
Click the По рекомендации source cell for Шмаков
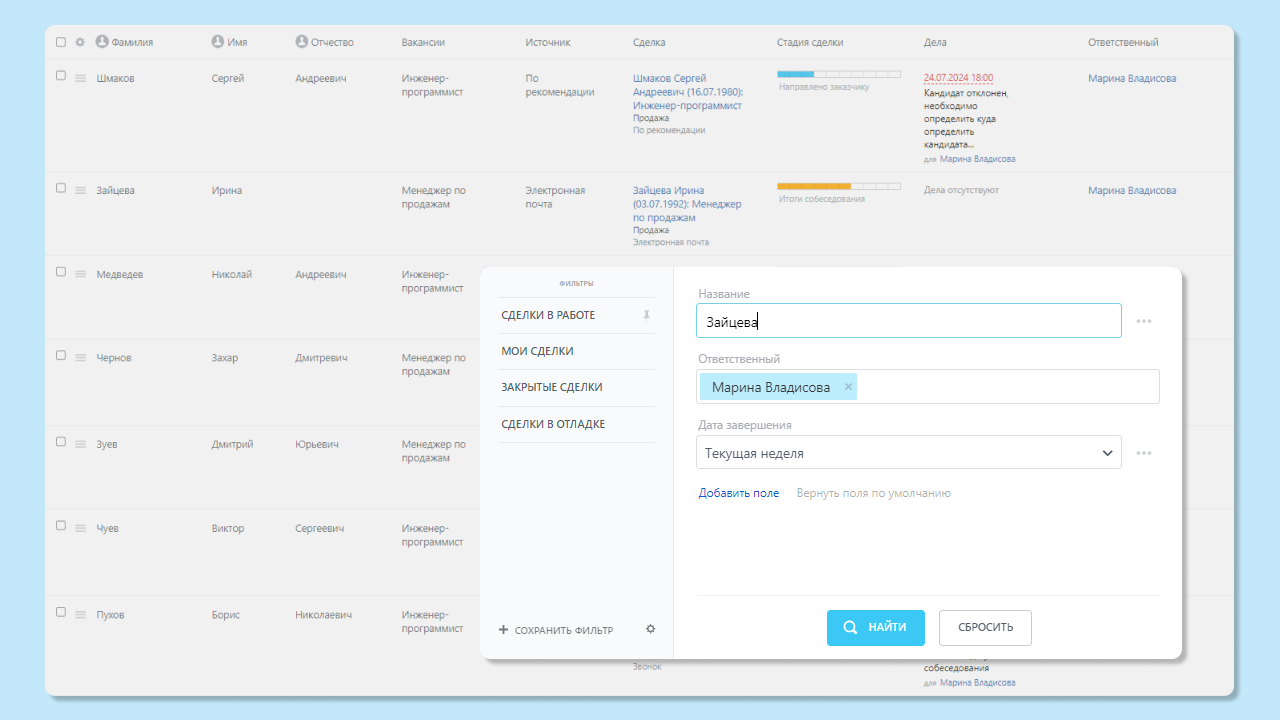tap(560, 85)
